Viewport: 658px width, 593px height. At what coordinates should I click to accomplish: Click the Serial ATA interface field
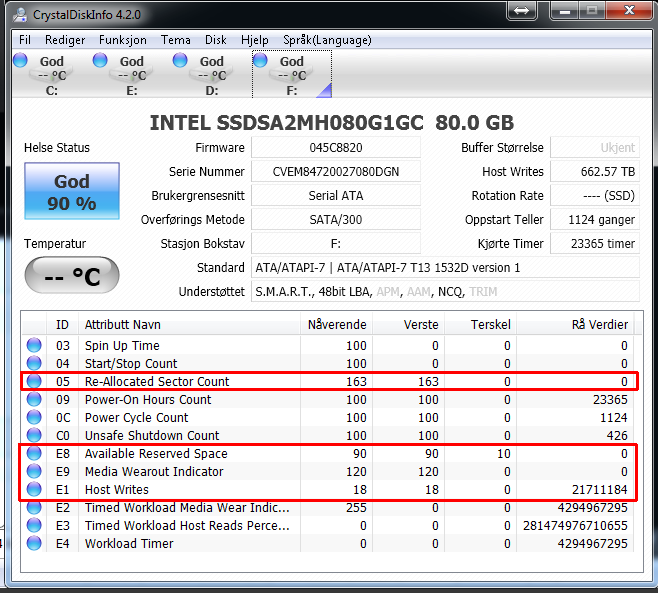pos(336,196)
